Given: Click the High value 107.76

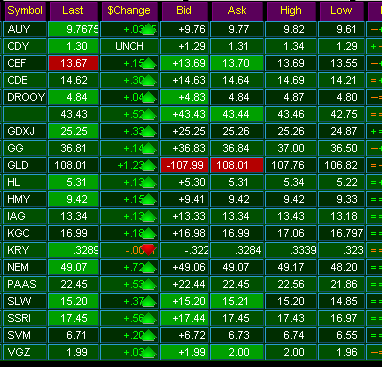Looking at the screenshot, I should [x=291, y=165].
